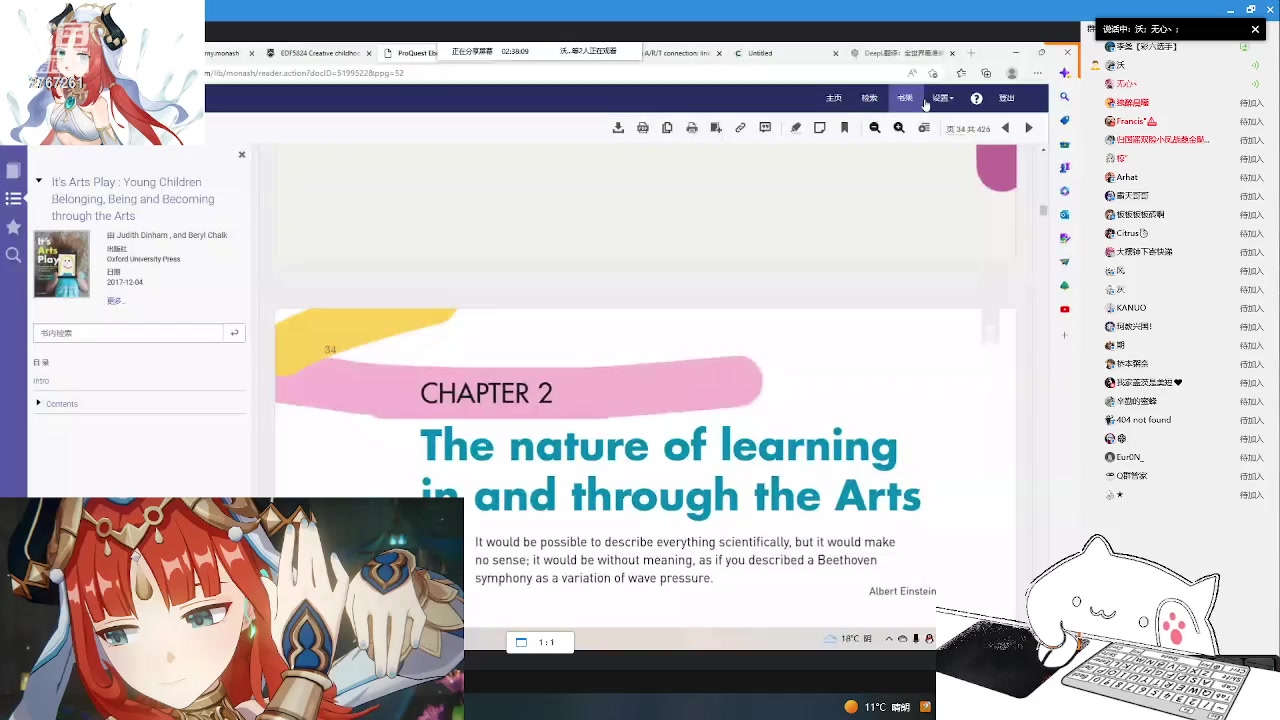Select the highlighter tool
Screen dimensions: 1280x720
(795, 128)
